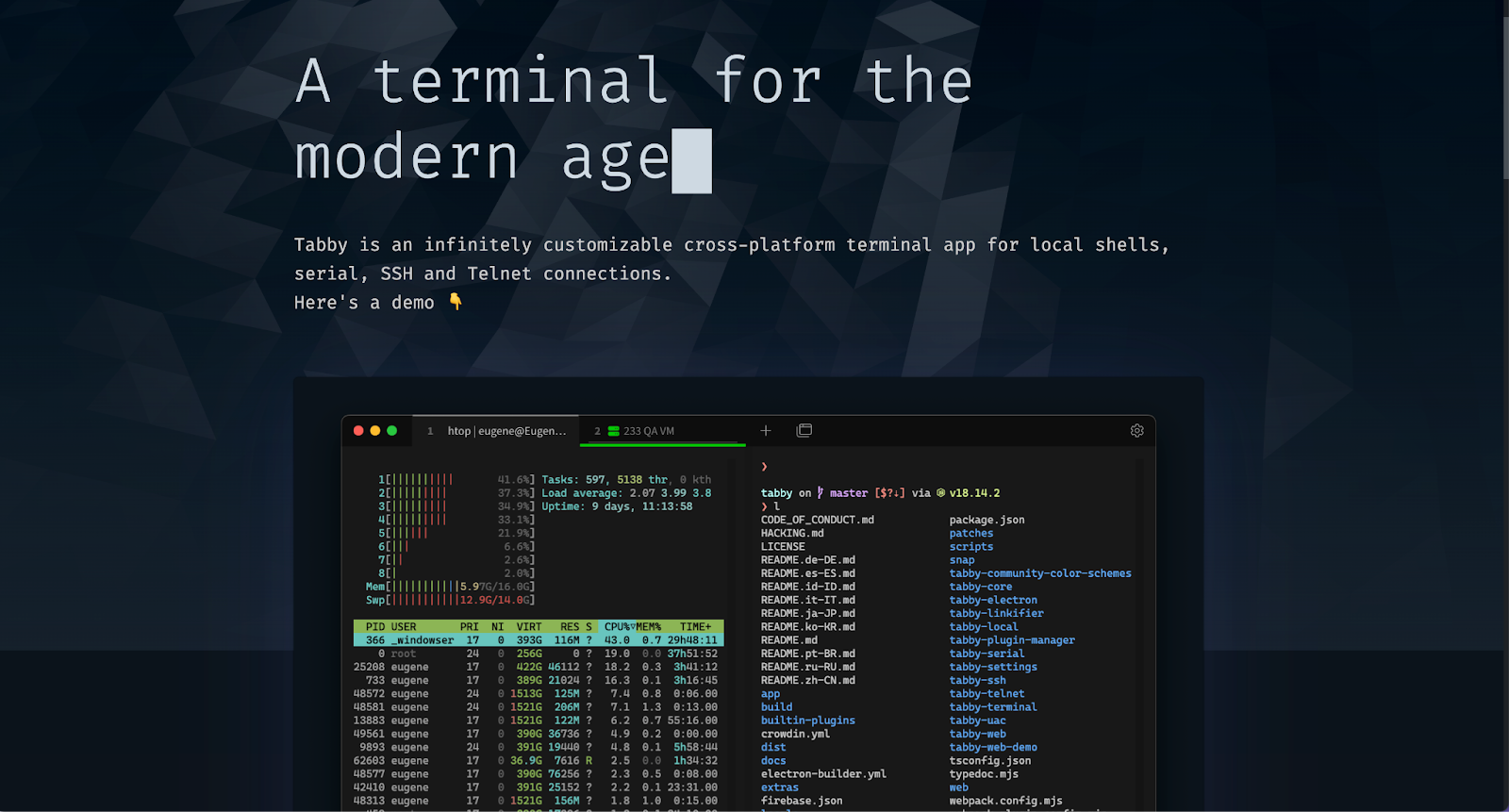
Task: Click the docs directory name
Action: (773, 760)
